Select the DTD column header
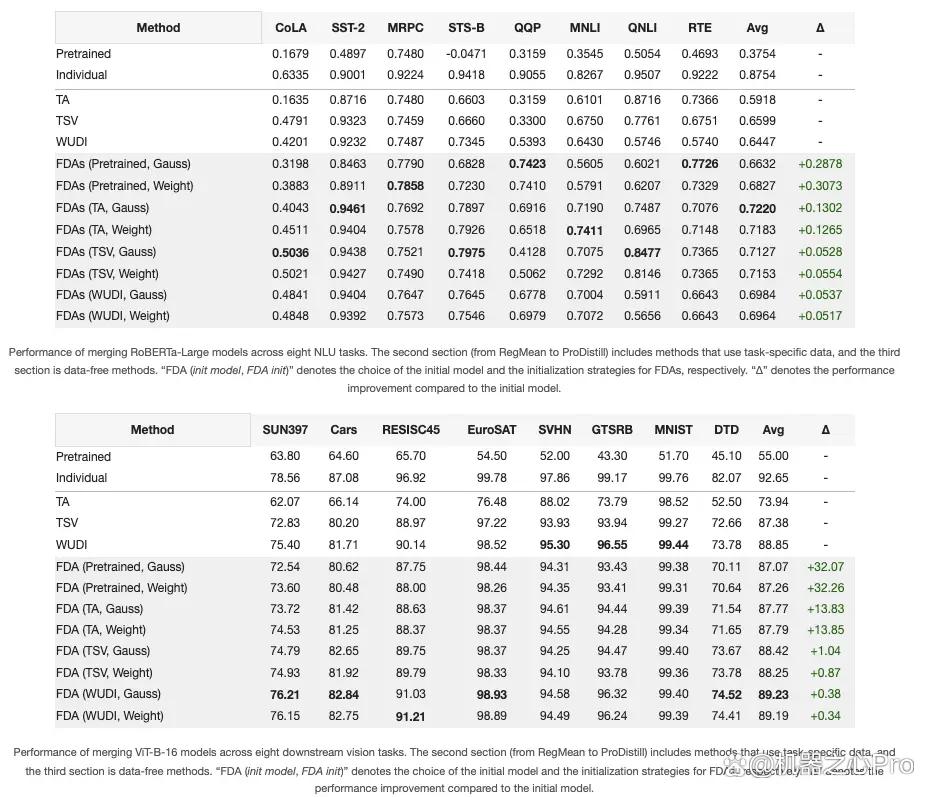The width and height of the screenshot is (933, 797). point(727,430)
